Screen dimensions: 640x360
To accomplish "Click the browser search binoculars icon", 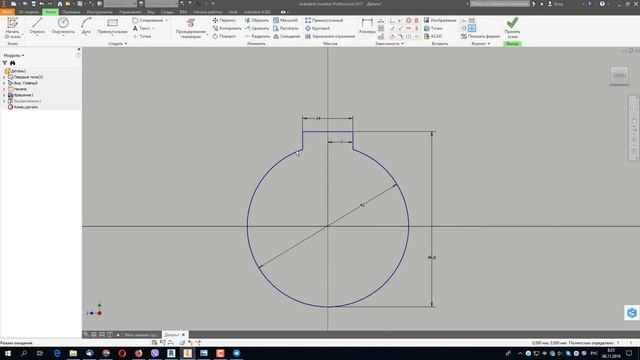I will 13,63.
